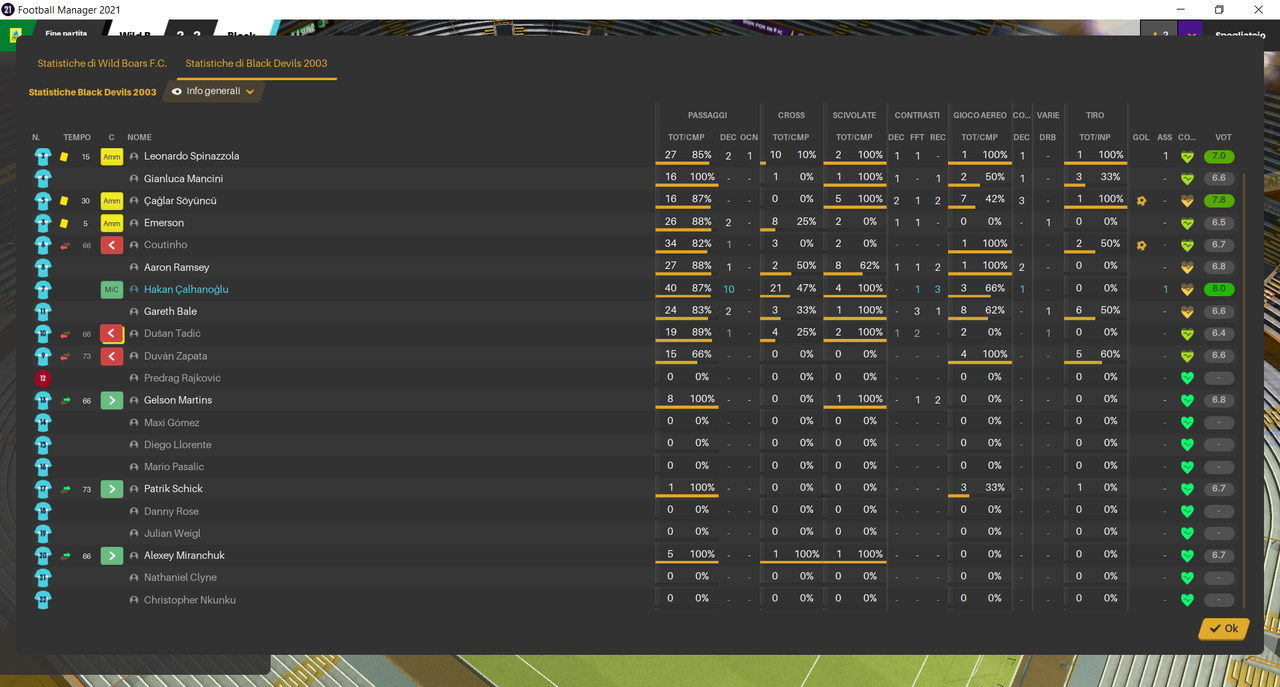The width and height of the screenshot is (1280, 687).
Task: Sort by ASS column header
Action: click(1165, 137)
